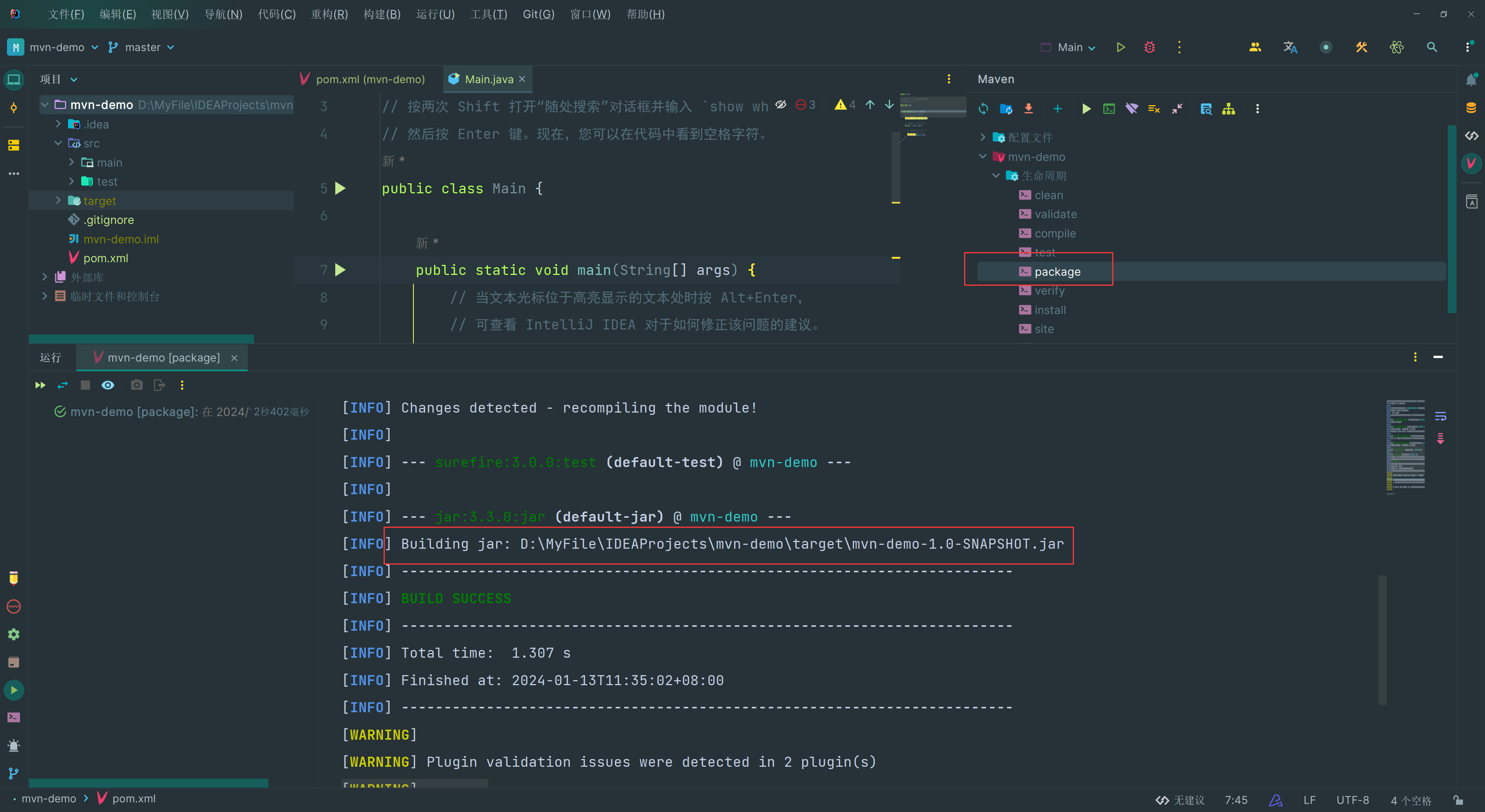Viewport: 1485px width, 812px height.
Task: Click run gutter arrow beside main method
Action: (340, 270)
